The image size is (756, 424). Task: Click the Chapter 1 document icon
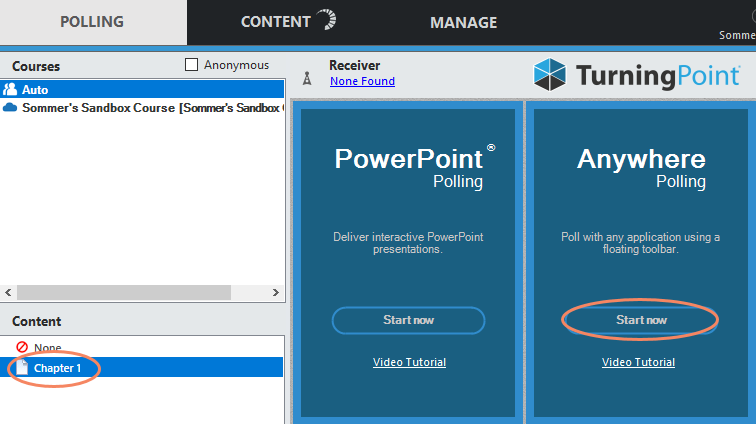coord(22,367)
